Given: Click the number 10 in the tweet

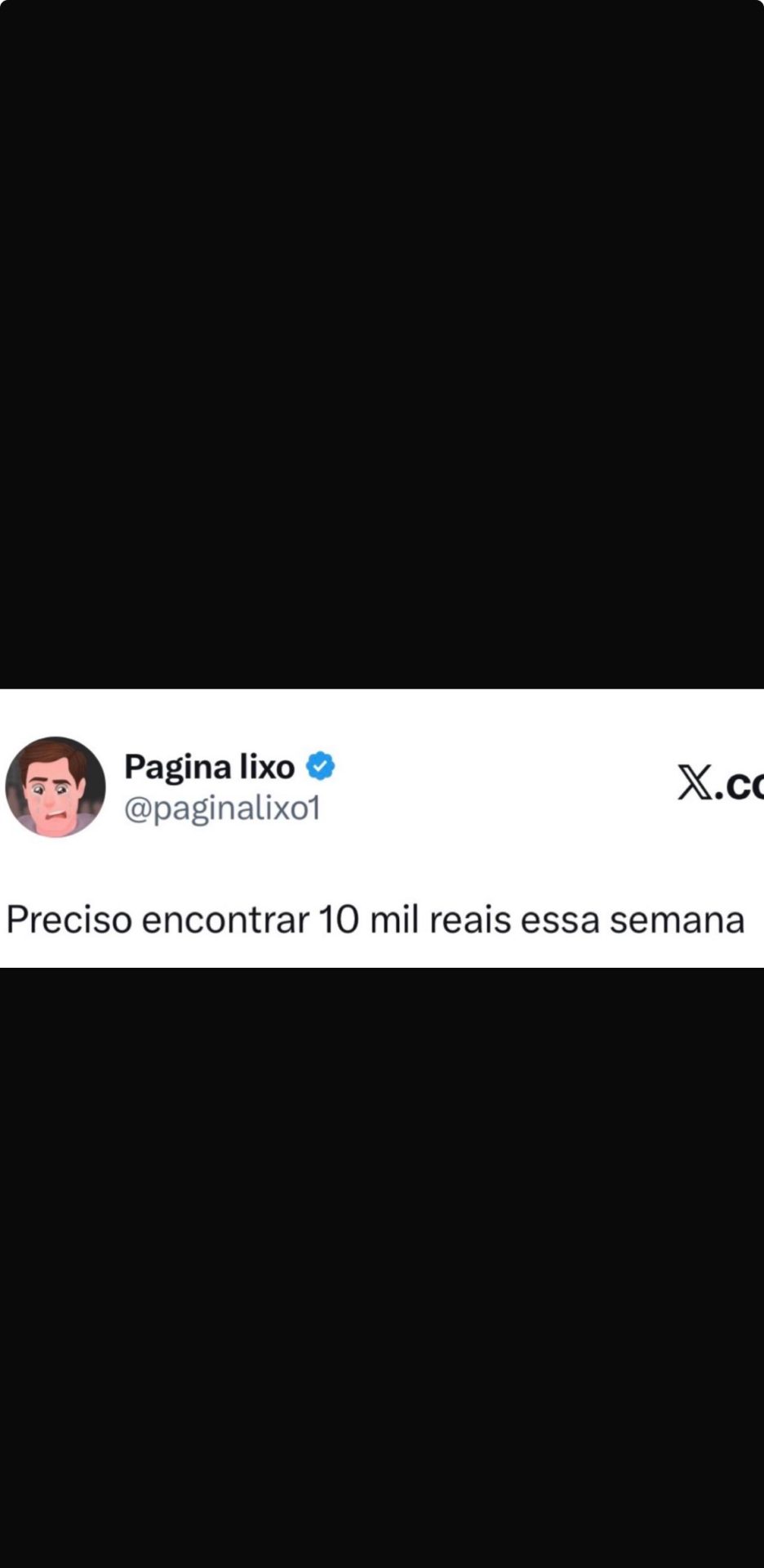Looking at the screenshot, I should (x=339, y=920).
